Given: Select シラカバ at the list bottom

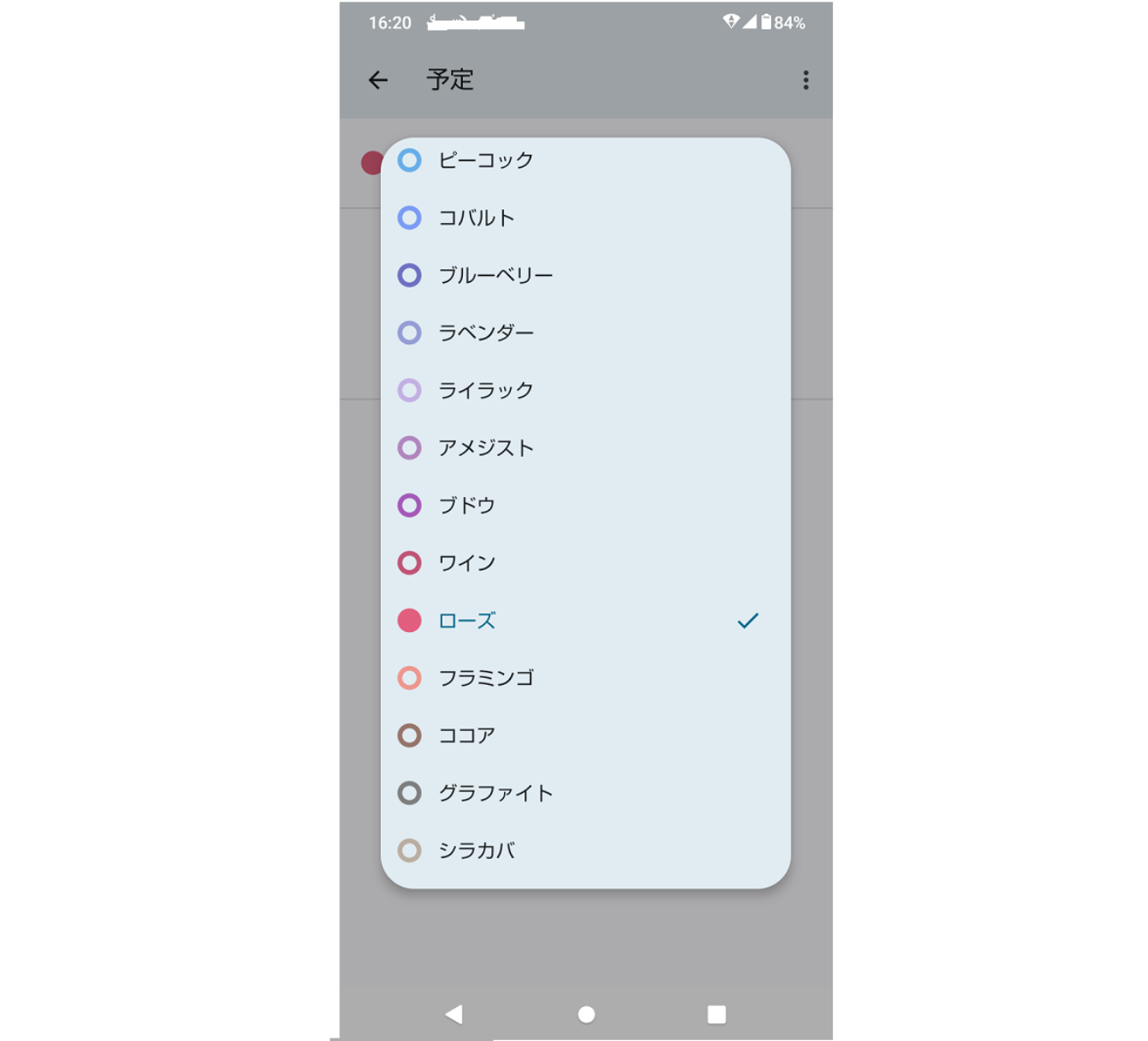Looking at the screenshot, I should click(x=585, y=851).
